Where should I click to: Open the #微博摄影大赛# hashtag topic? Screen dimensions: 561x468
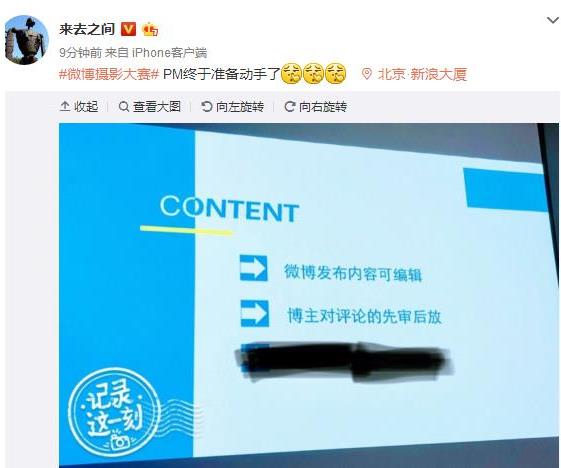coord(109,74)
